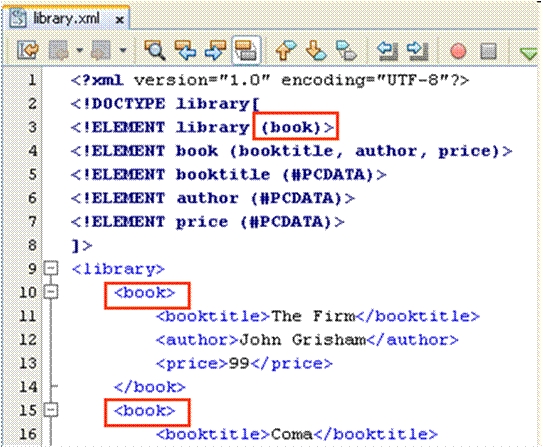
Task: Open the Back navigation dropdown arrow
Action: coord(80,50)
